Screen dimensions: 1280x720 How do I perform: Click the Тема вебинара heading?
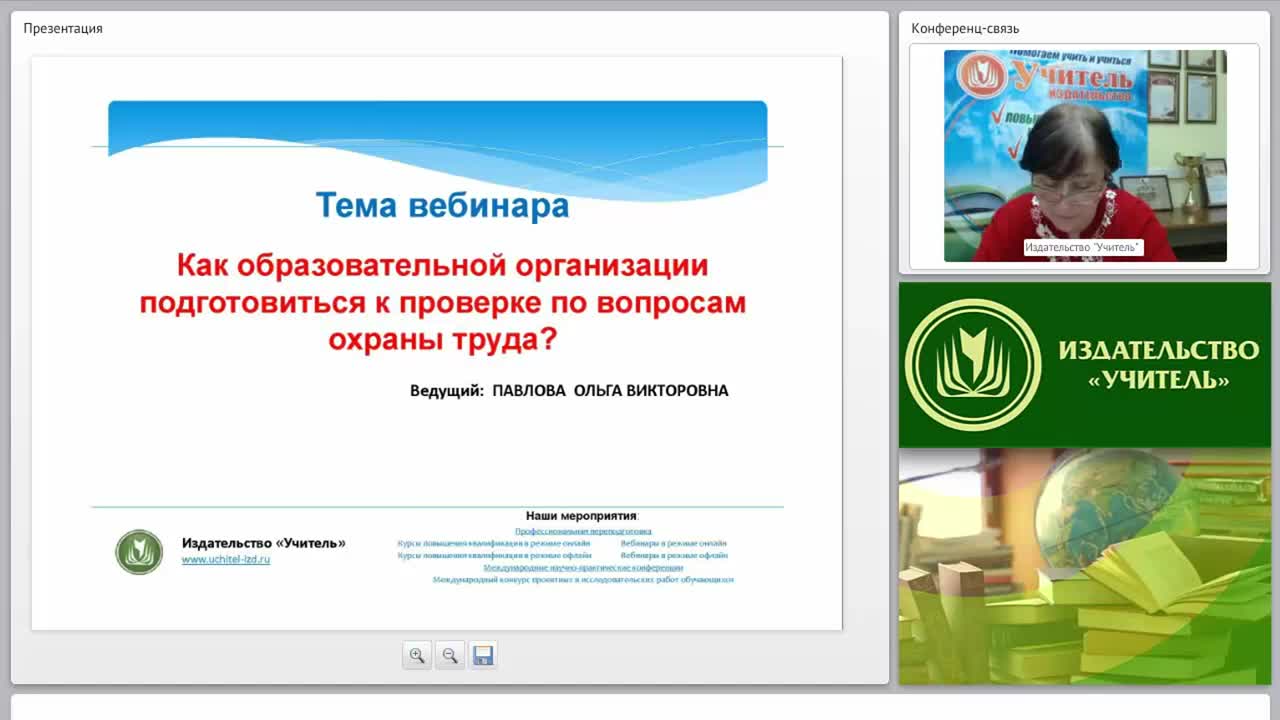[x=442, y=205]
